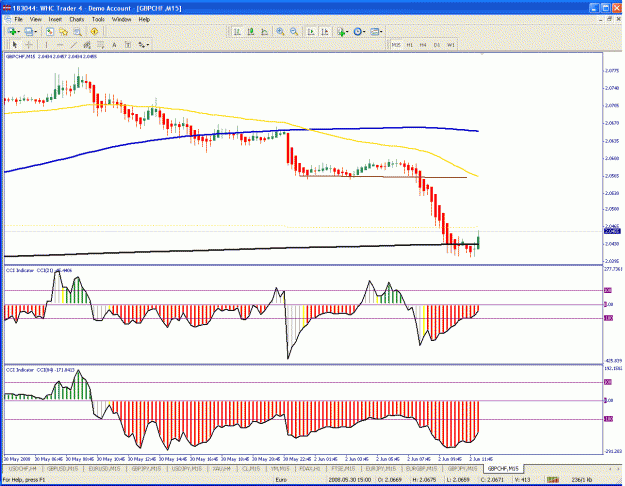Click the '236/1 kb' traffic status text

582,480
